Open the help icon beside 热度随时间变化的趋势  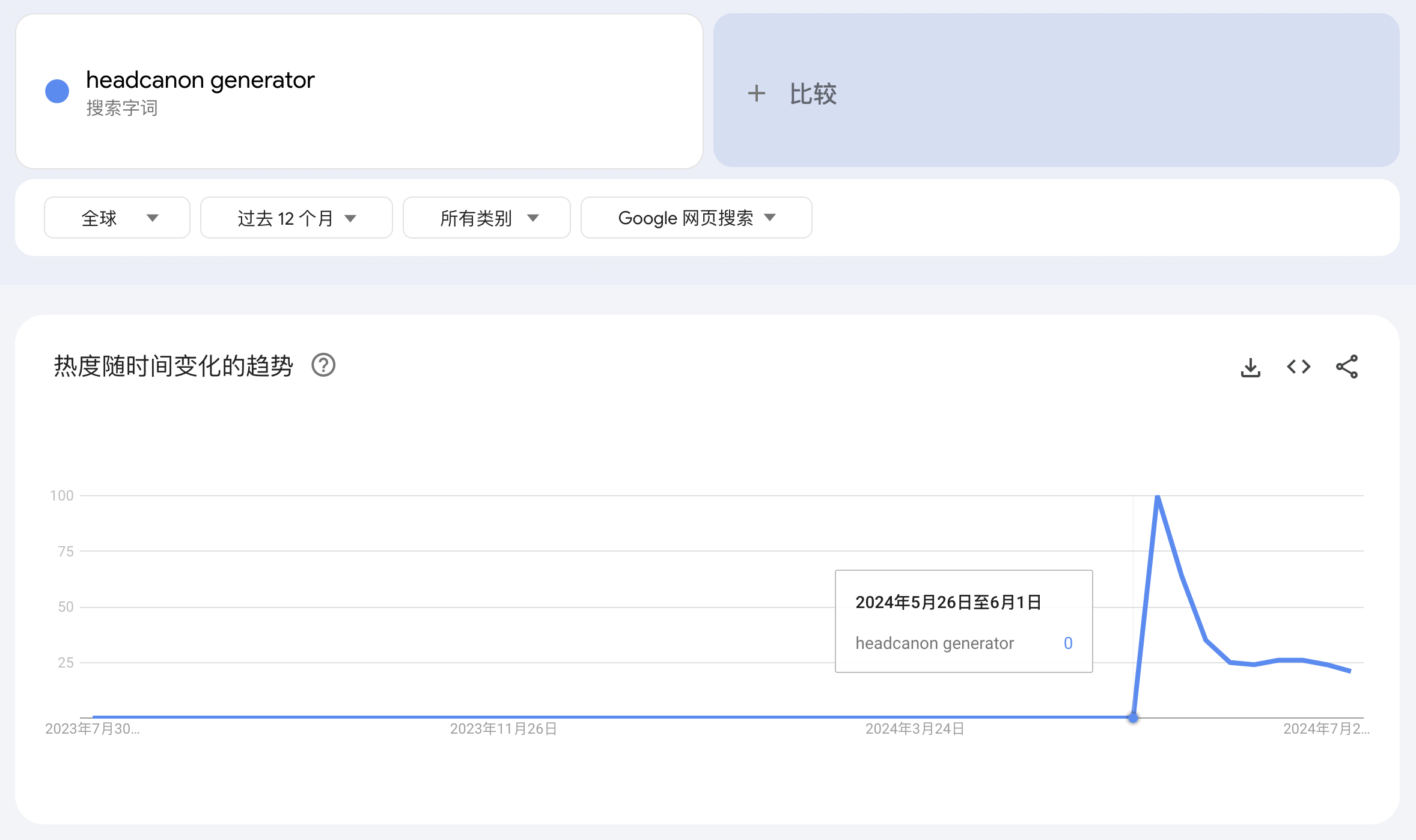tap(323, 365)
